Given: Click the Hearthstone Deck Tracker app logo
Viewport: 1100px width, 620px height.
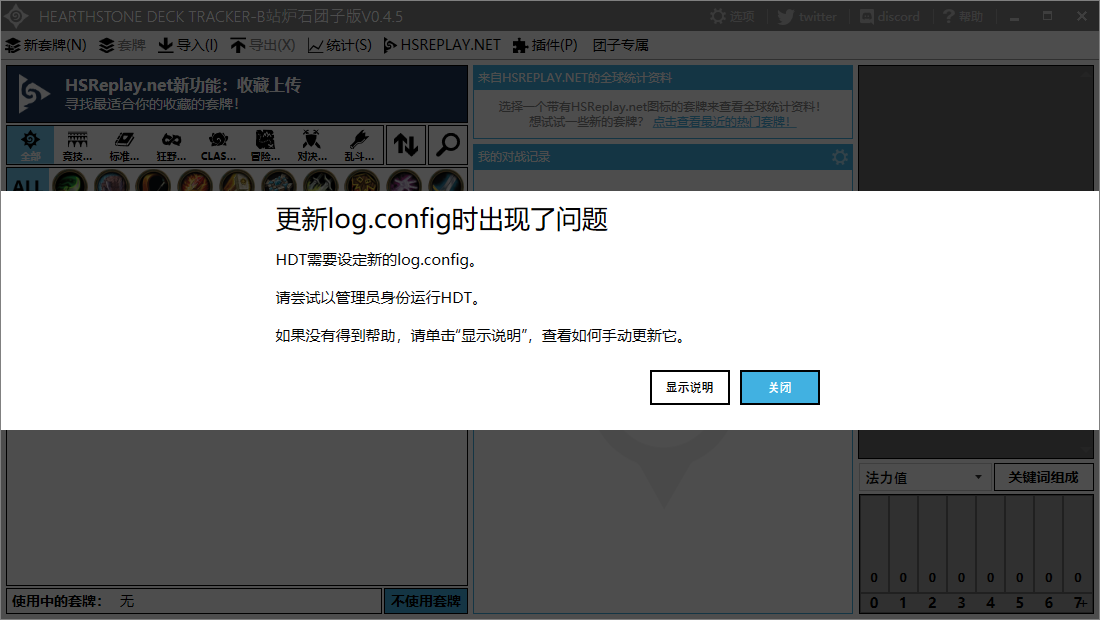Looking at the screenshot, I should point(15,16).
